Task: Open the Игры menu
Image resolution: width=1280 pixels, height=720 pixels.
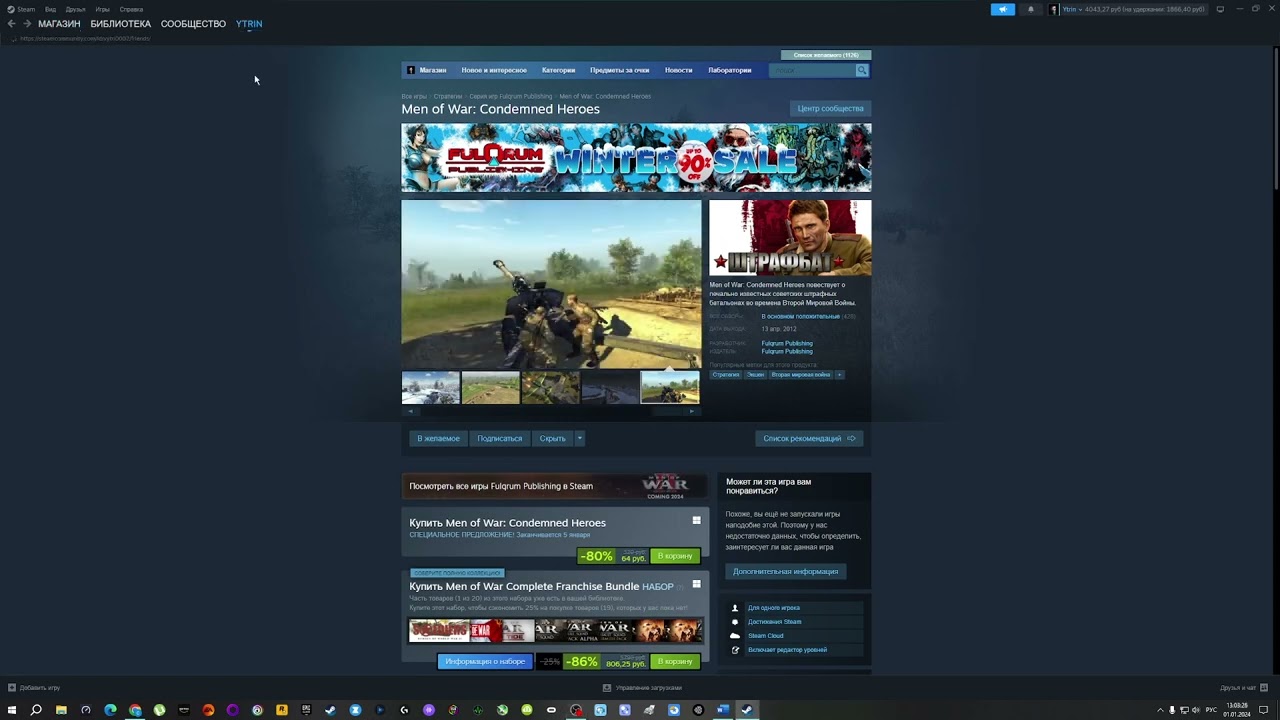Action: [102, 9]
